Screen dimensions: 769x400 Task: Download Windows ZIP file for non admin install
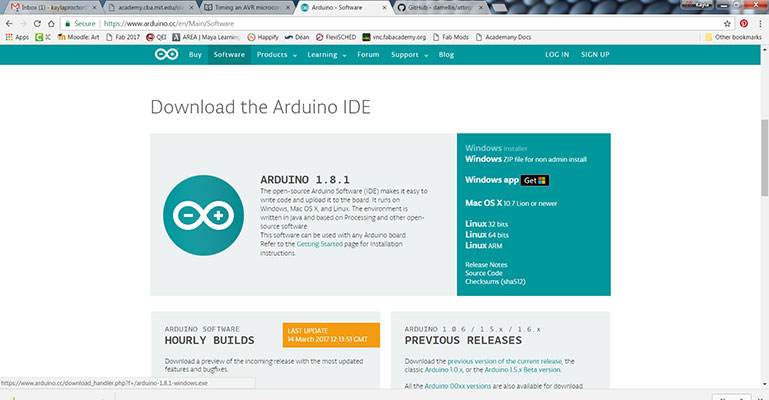coord(526,159)
